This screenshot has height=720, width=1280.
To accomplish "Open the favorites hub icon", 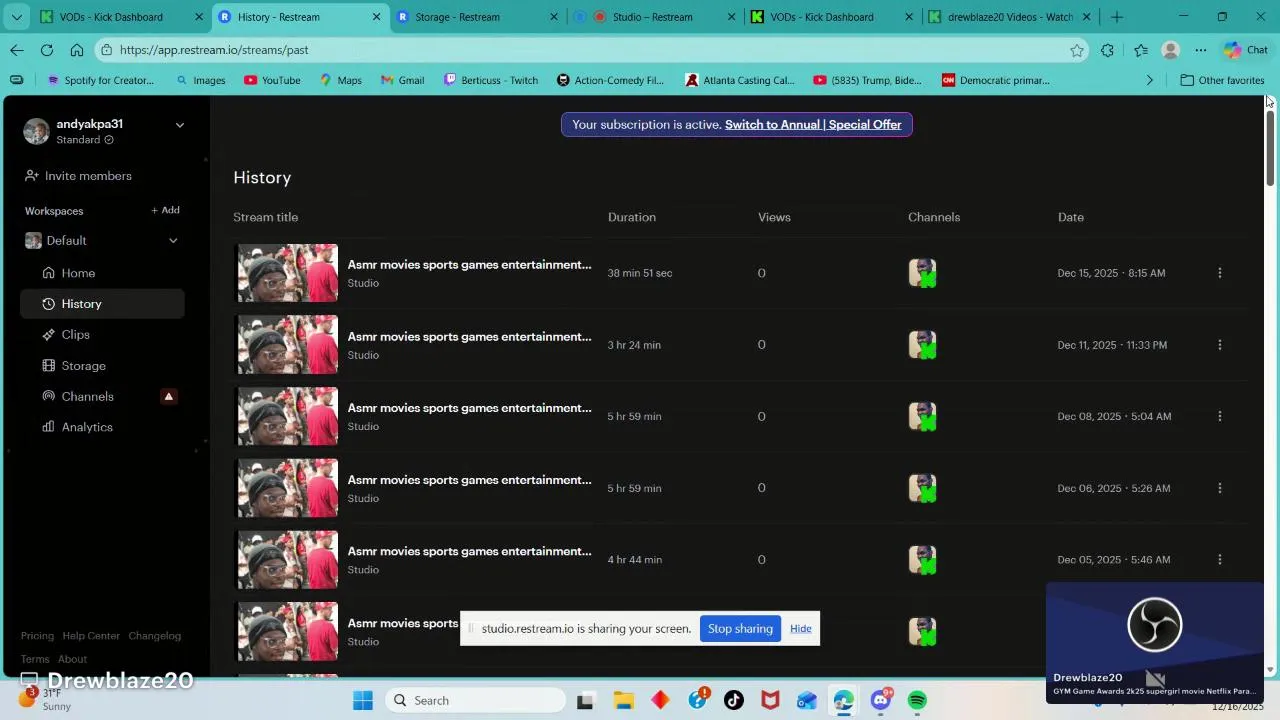I will click(x=1141, y=50).
